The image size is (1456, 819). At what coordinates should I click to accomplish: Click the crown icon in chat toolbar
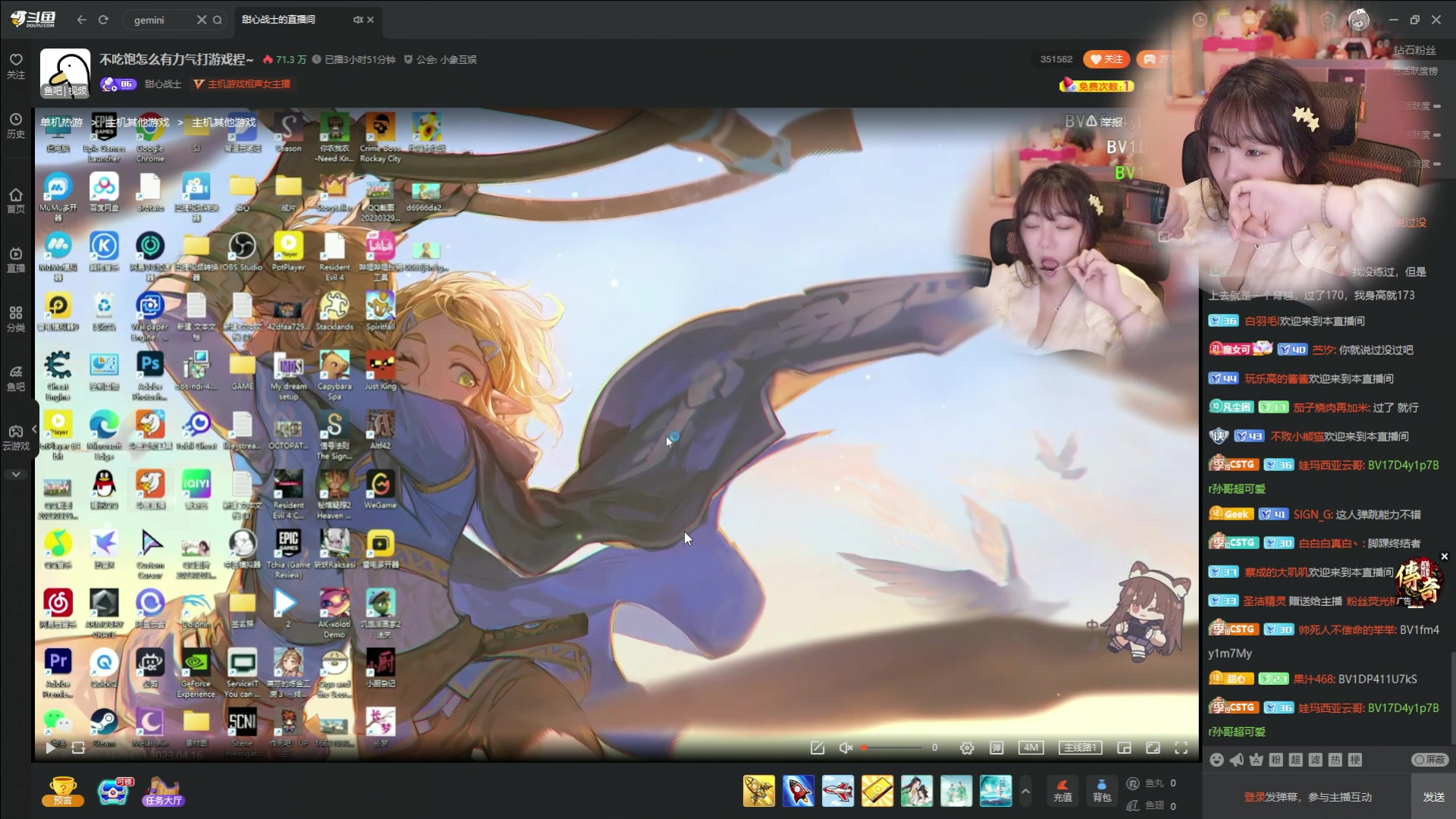1257,760
